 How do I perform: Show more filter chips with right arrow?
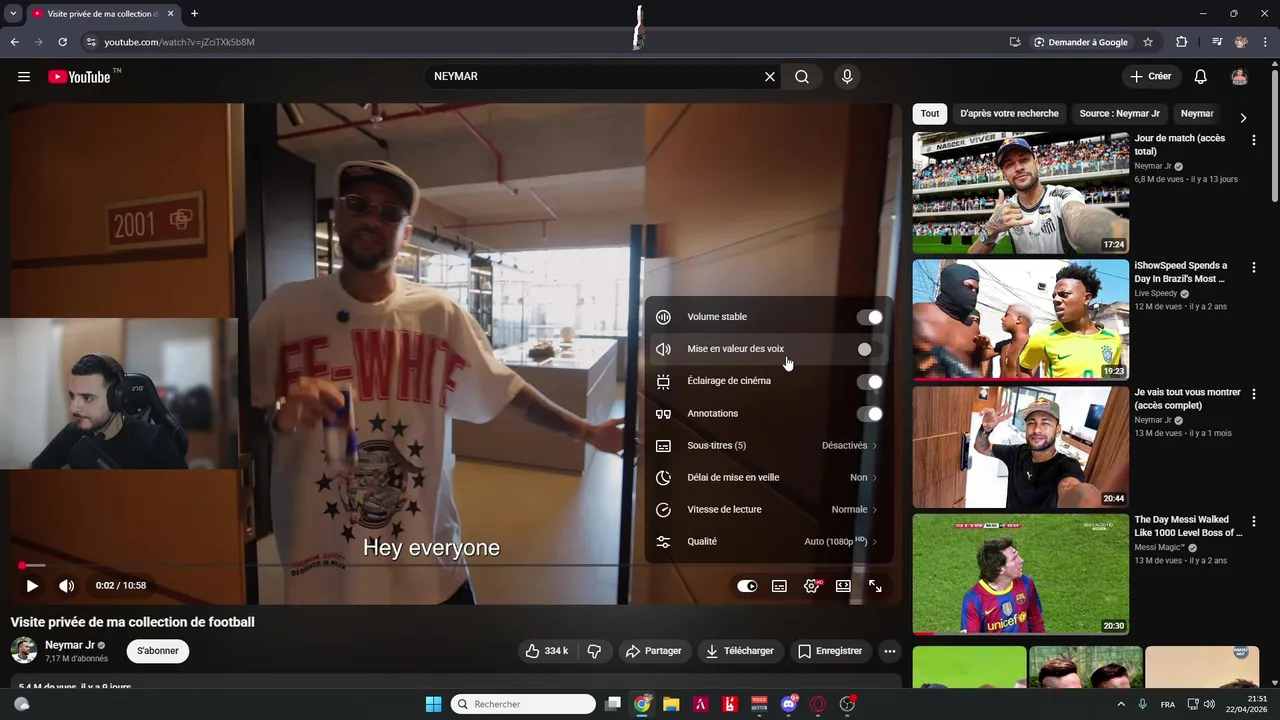tap(1243, 117)
